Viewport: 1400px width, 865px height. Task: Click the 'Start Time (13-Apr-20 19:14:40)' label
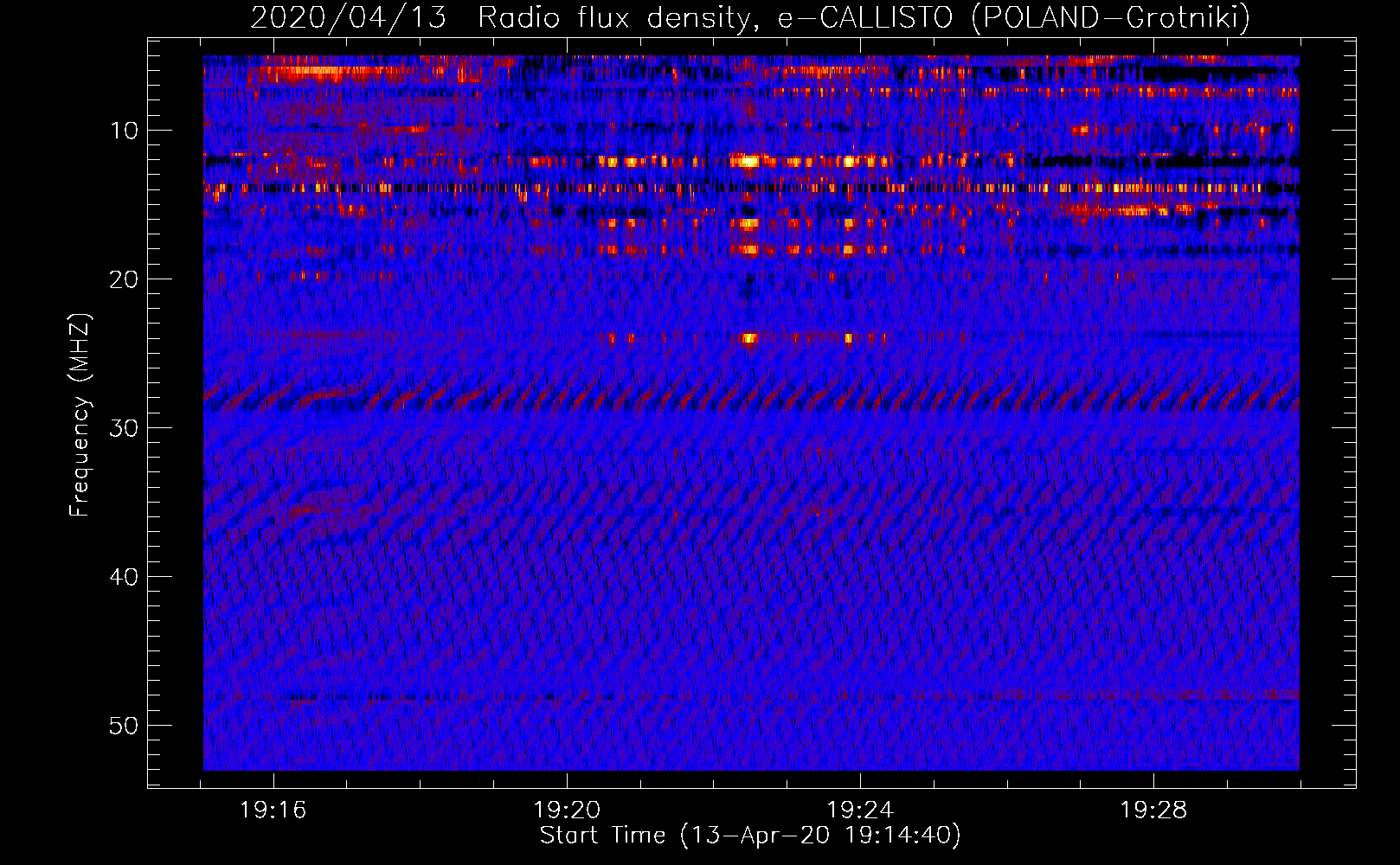(750, 836)
